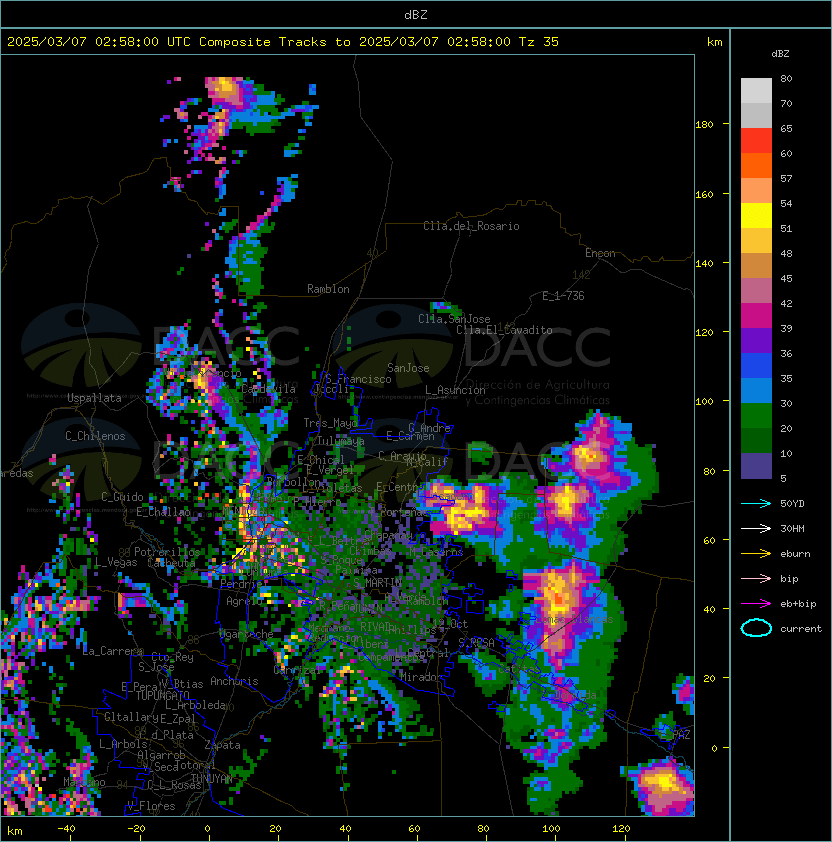
Task: Click the 'current' legend label
Action: pos(801,629)
